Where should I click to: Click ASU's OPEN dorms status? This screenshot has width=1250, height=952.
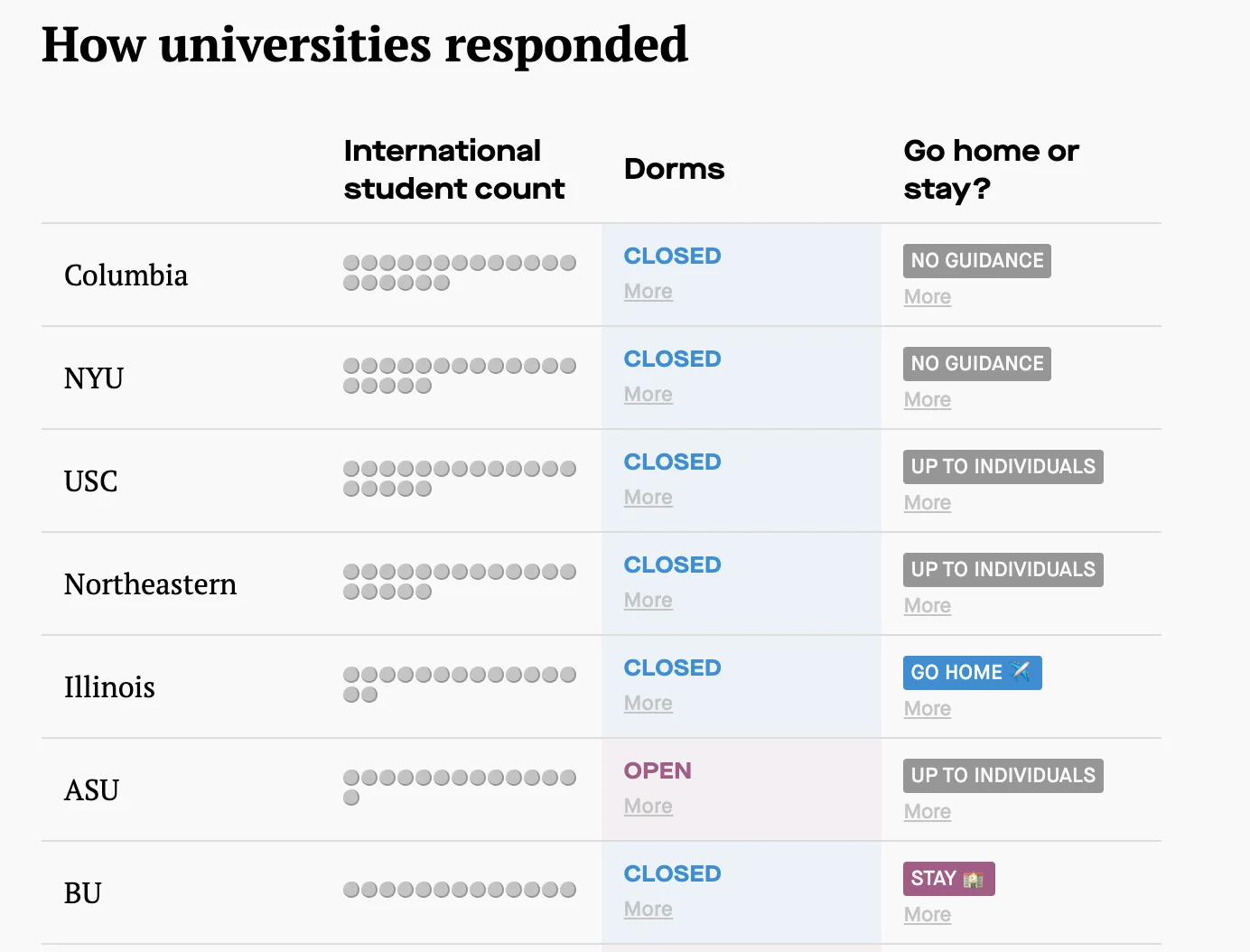[x=658, y=771]
